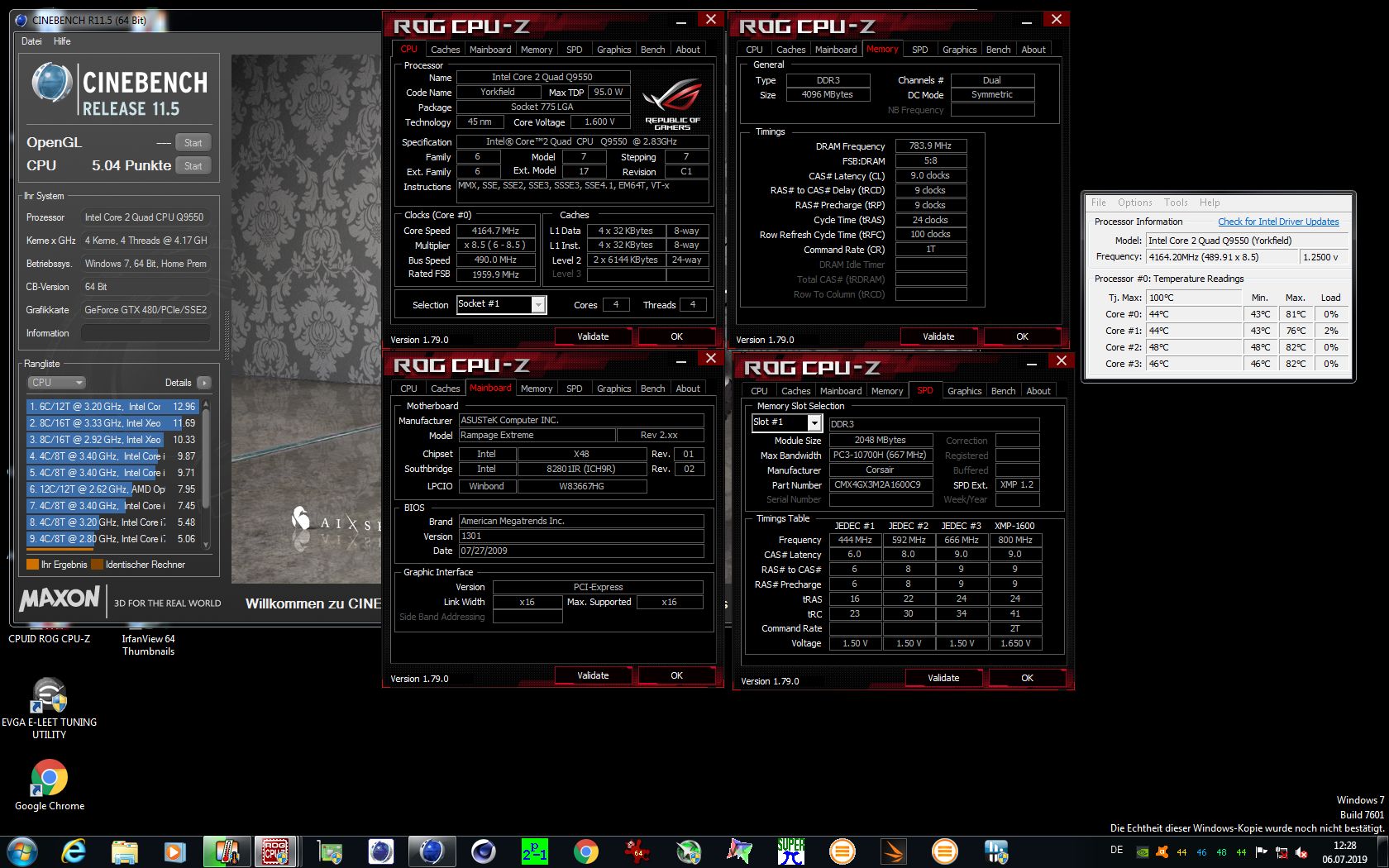This screenshot has width=1389, height=868.
Task: Click the Ihr Ergebnis orange legend swatch
Action: click(33, 565)
